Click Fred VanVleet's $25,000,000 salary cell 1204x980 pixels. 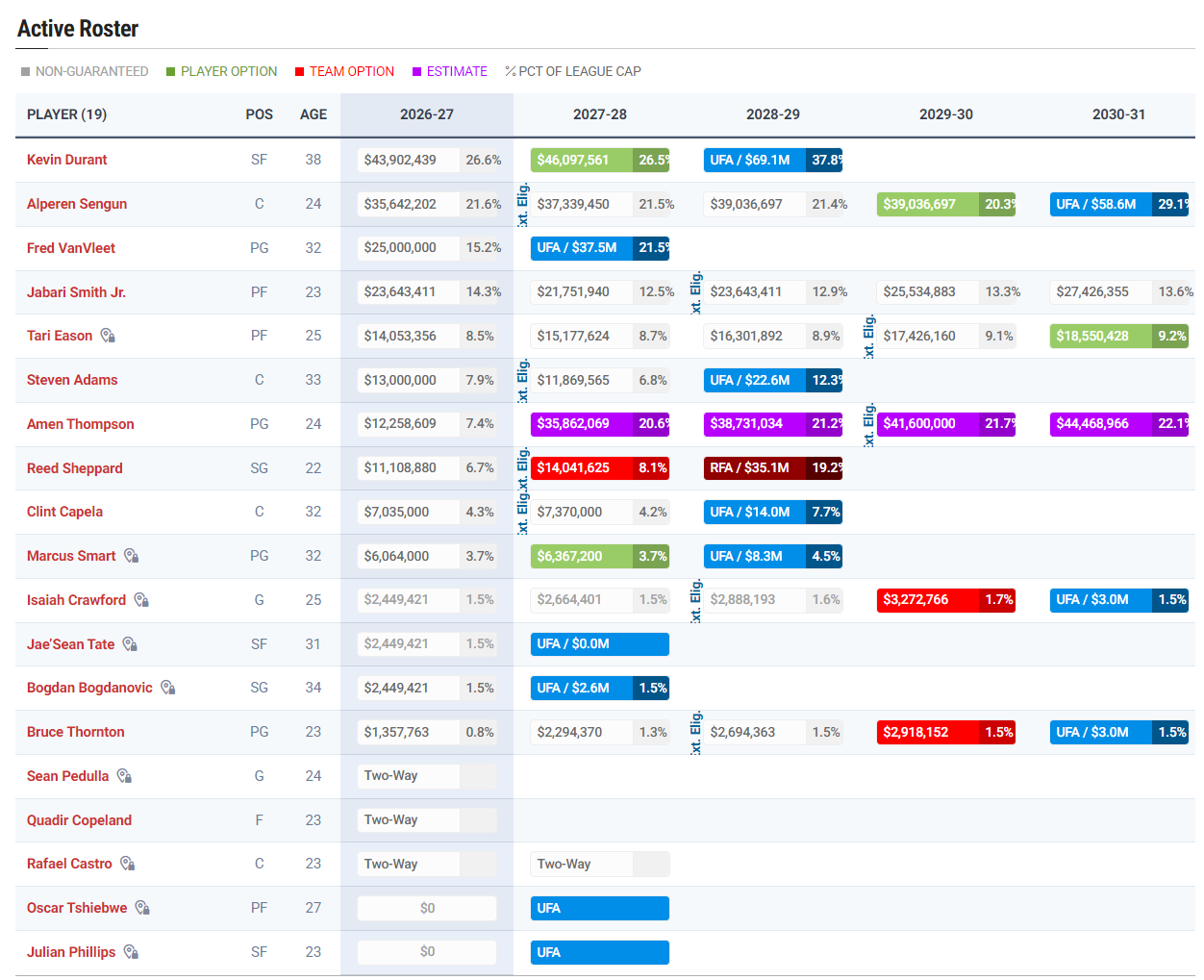[427, 248]
